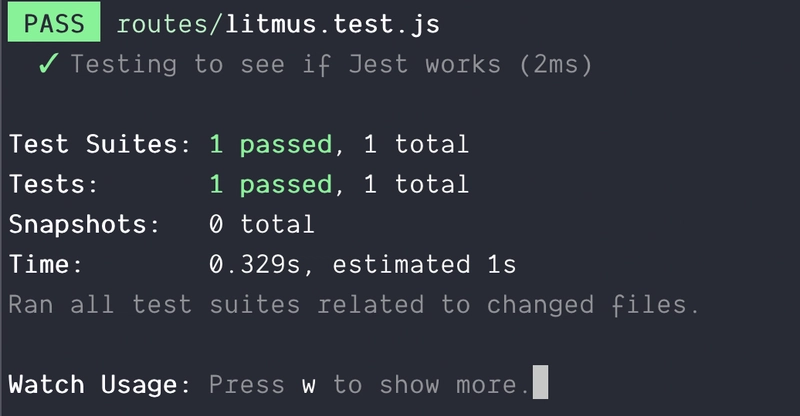800x416 pixels.
Task: Click '1 passed' in the Tests row
Action: (269, 184)
